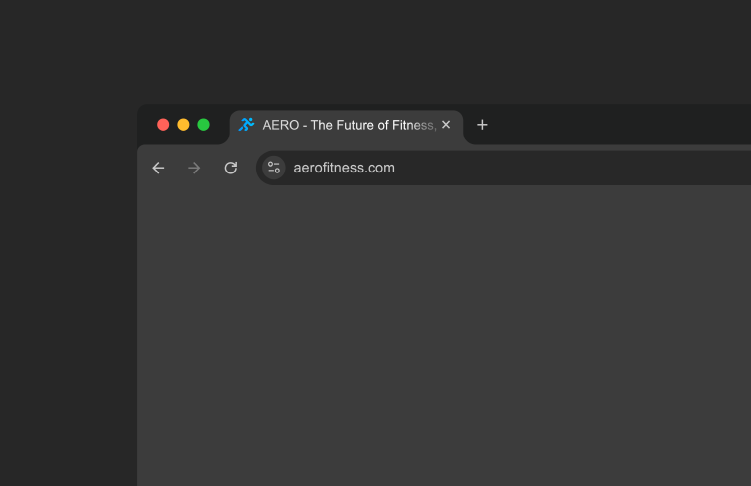
Task: Open a new tab with plus button
Action: coord(482,125)
